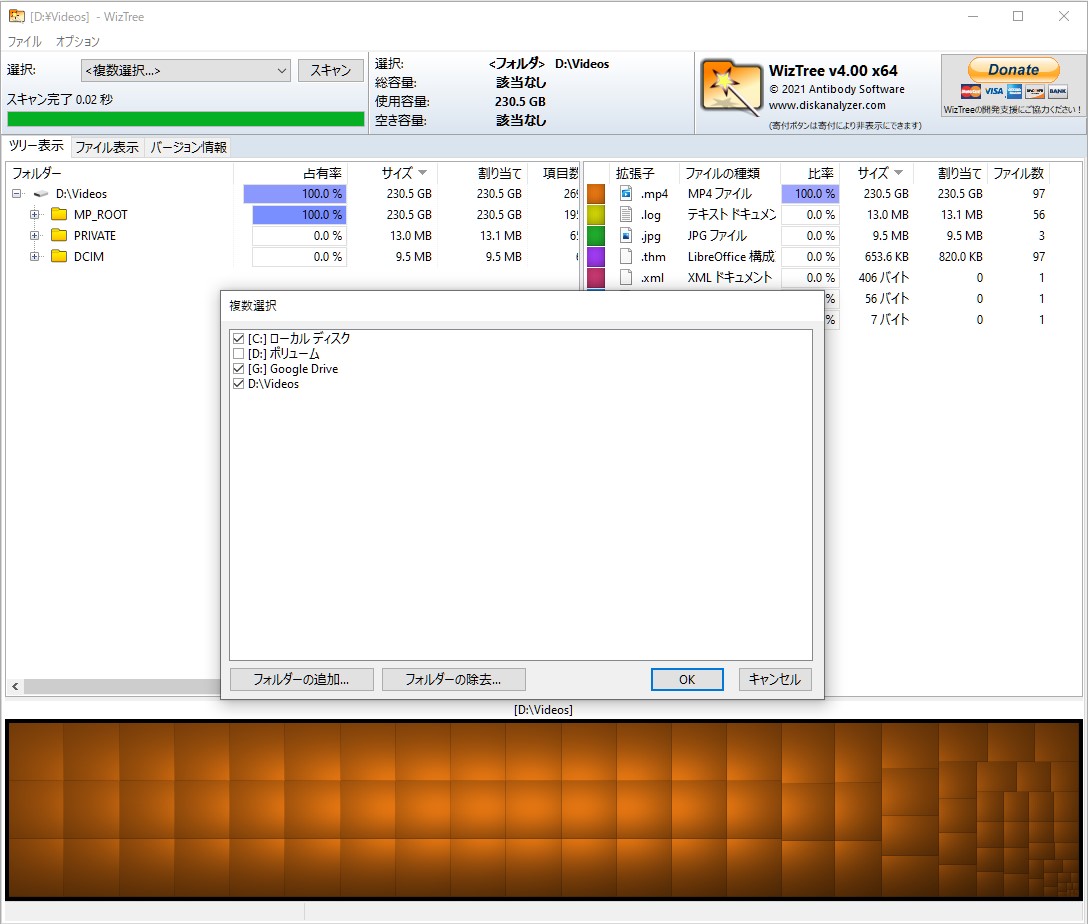Click the スキャン button
The height and width of the screenshot is (924, 1088).
330,70
